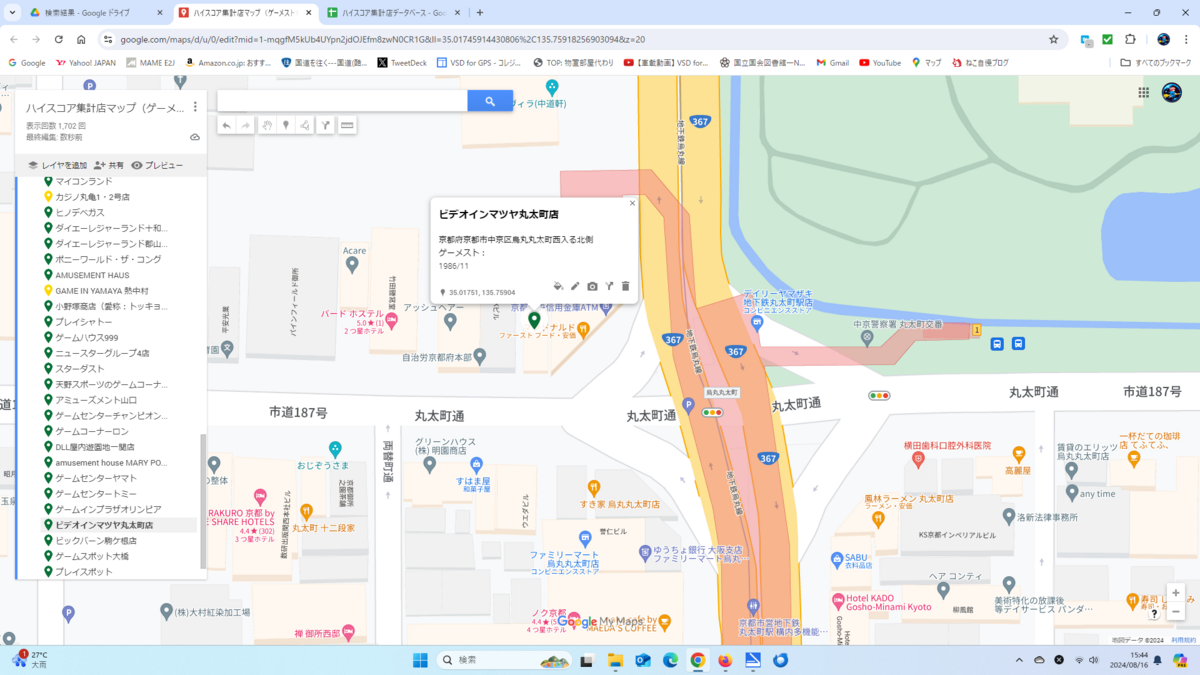Image resolution: width=1200 pixels, height=675 pixels.
Task: Open the Windows Start menu
Action: (x=420, y=660)
